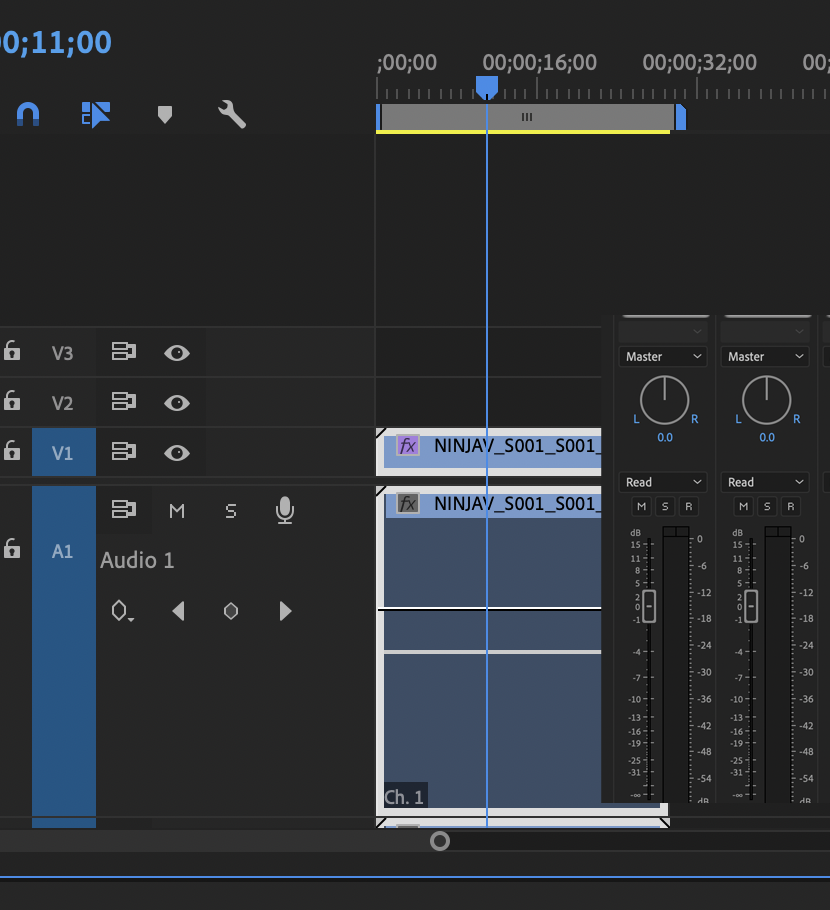This screenshot has width=830, height=910.
Task: Lock track V2 with the padlock icon
Action: pos(11,402)
